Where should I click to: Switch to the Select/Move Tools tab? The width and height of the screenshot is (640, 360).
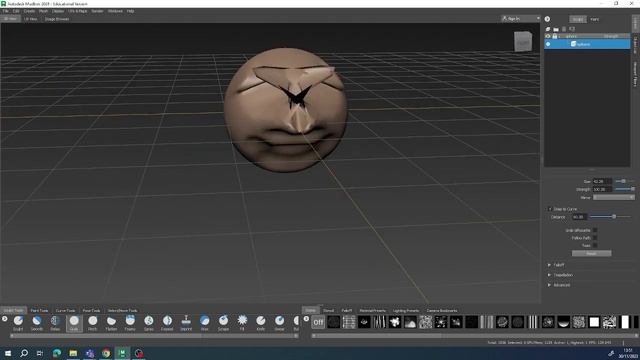122,311
